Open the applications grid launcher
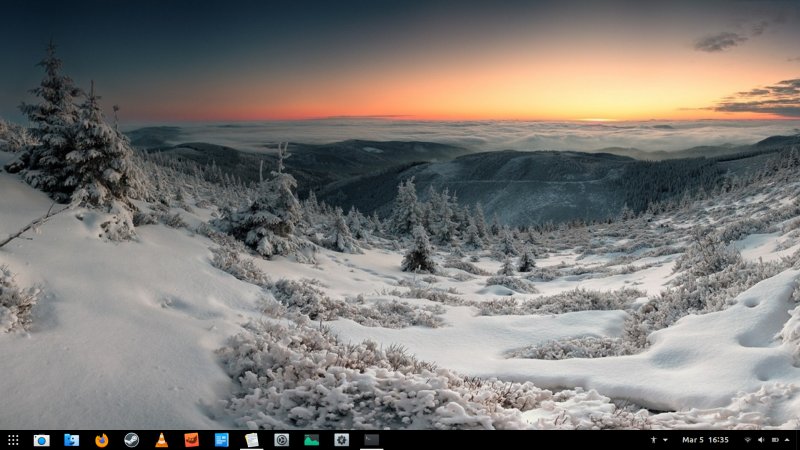This screenshot has height=450, width=800. tap(13, 440)
